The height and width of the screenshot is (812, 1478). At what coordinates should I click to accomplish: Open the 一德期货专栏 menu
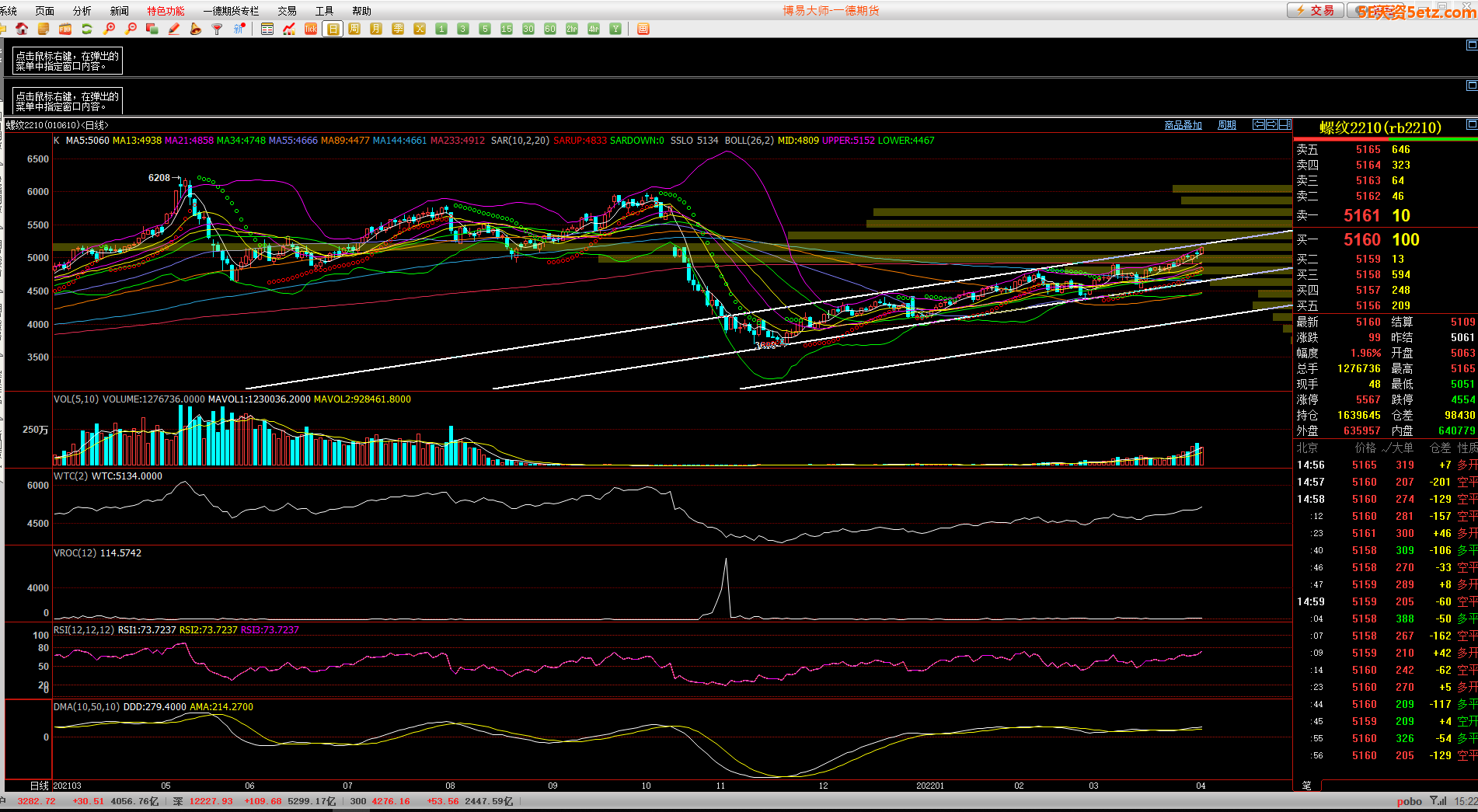(x=231, y=11)
